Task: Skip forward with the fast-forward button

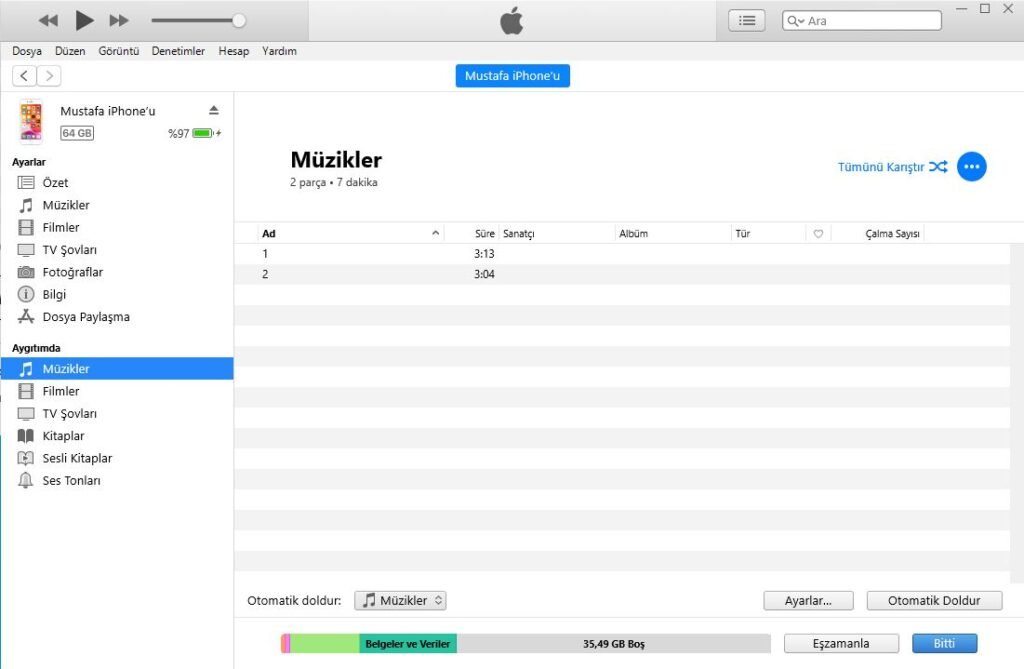Action: (x=119, y=20)
